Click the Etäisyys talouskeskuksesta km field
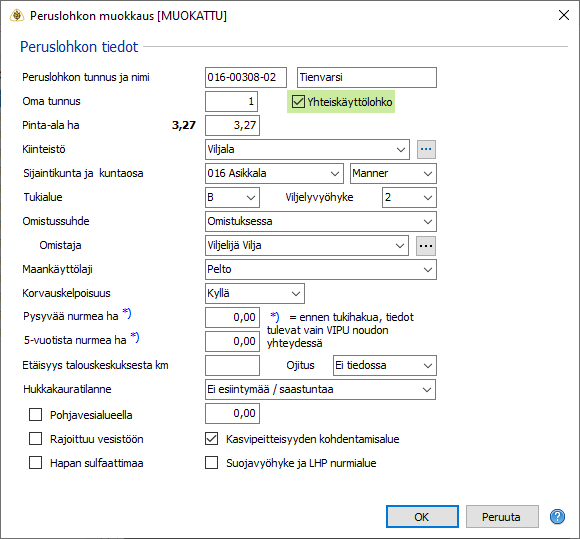The image size is (580, 539). (232, 365)
